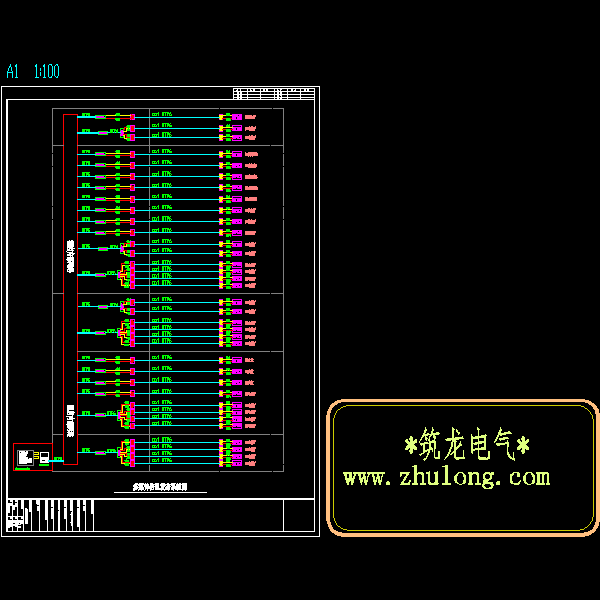Select the control host computer symbol in red box
600x600 pixels.
[25, 458]
